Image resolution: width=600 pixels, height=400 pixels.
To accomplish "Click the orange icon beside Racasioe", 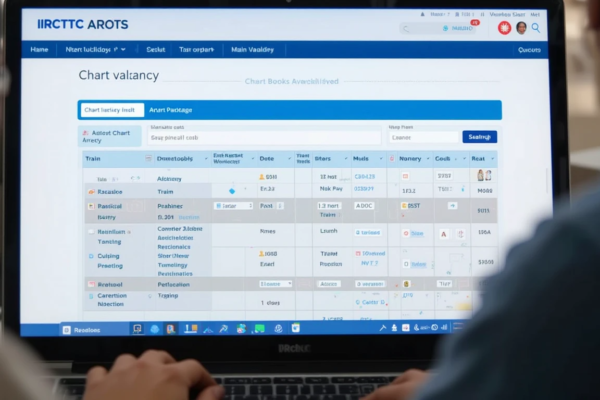I will (x=91, y=192).
